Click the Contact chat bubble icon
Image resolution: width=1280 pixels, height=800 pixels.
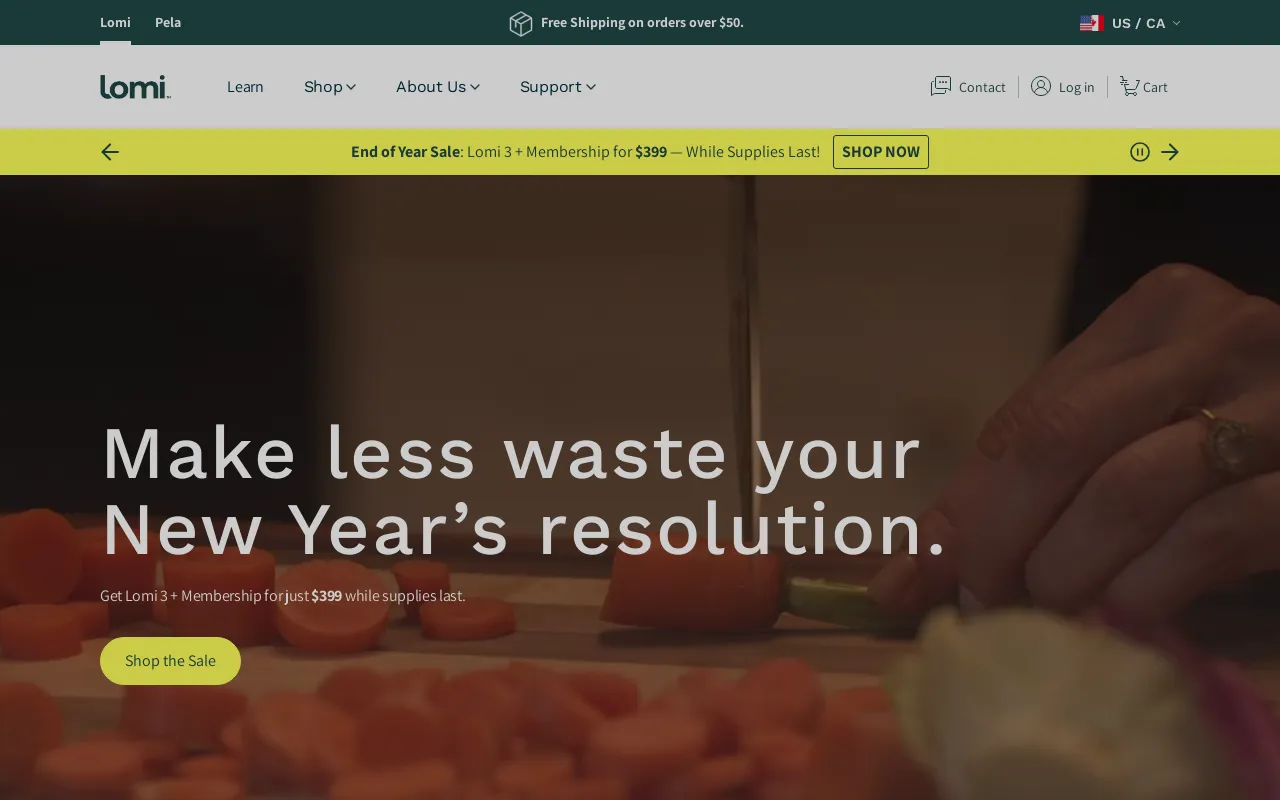(941, 86)
